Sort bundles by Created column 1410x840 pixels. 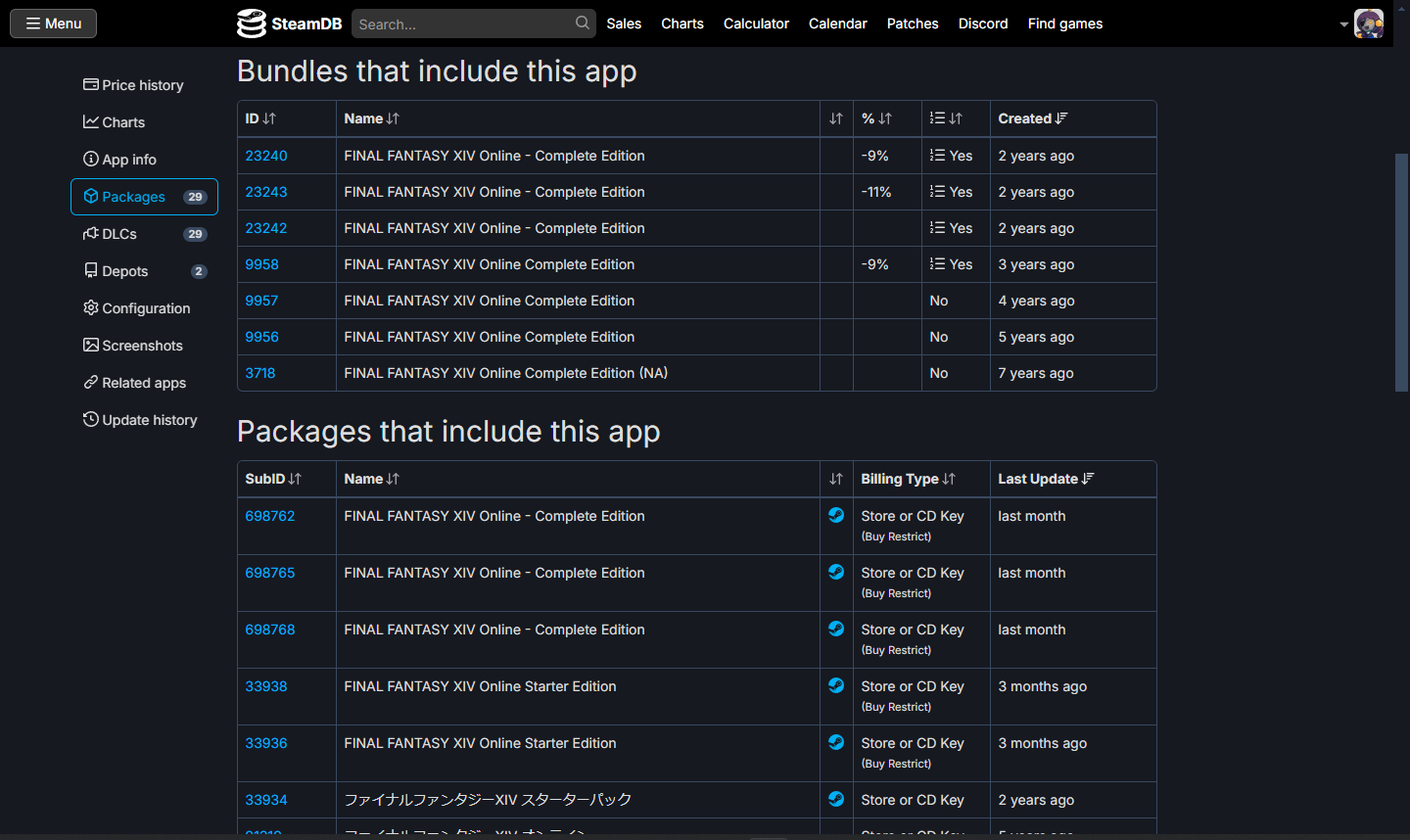click(1033, 118)
